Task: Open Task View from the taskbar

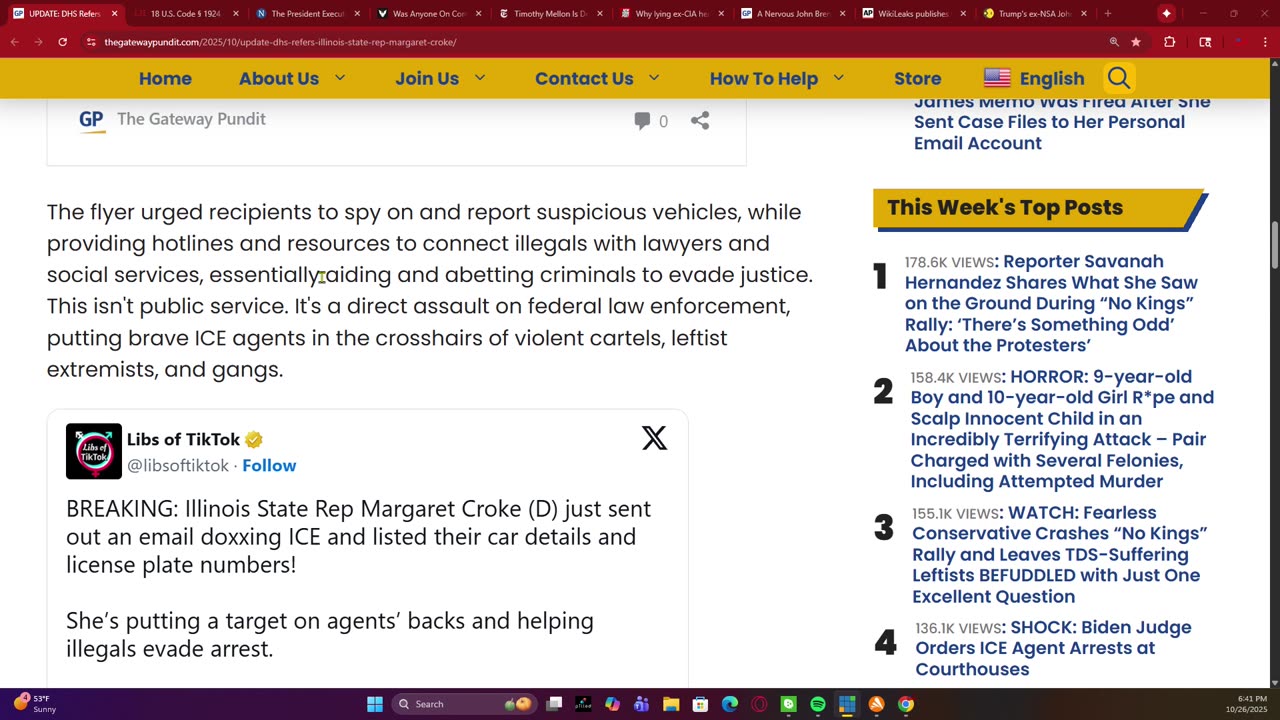Action: tap(554, 704)
